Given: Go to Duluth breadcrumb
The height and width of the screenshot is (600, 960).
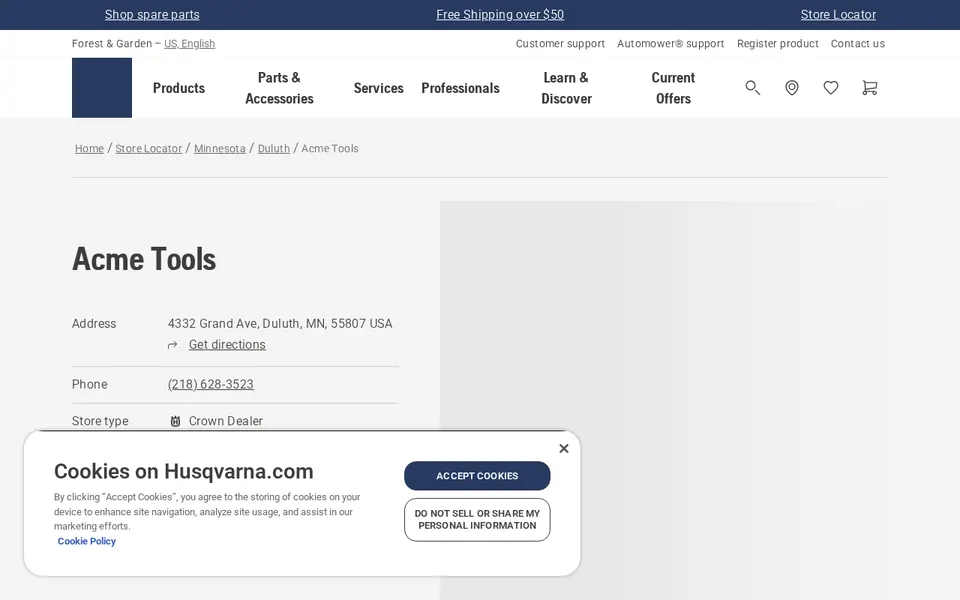Looking at the screenshot, I should [x=274, y=148].
